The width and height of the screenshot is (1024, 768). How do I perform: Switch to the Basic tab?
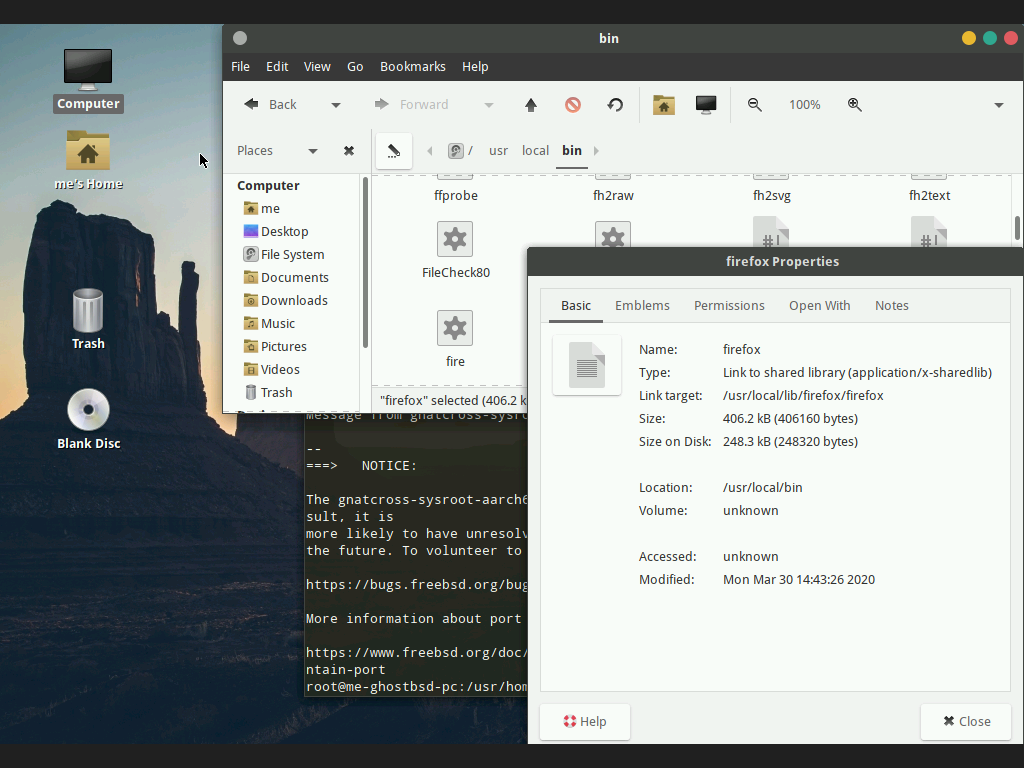pyautogui.click(x=575, y=306)
